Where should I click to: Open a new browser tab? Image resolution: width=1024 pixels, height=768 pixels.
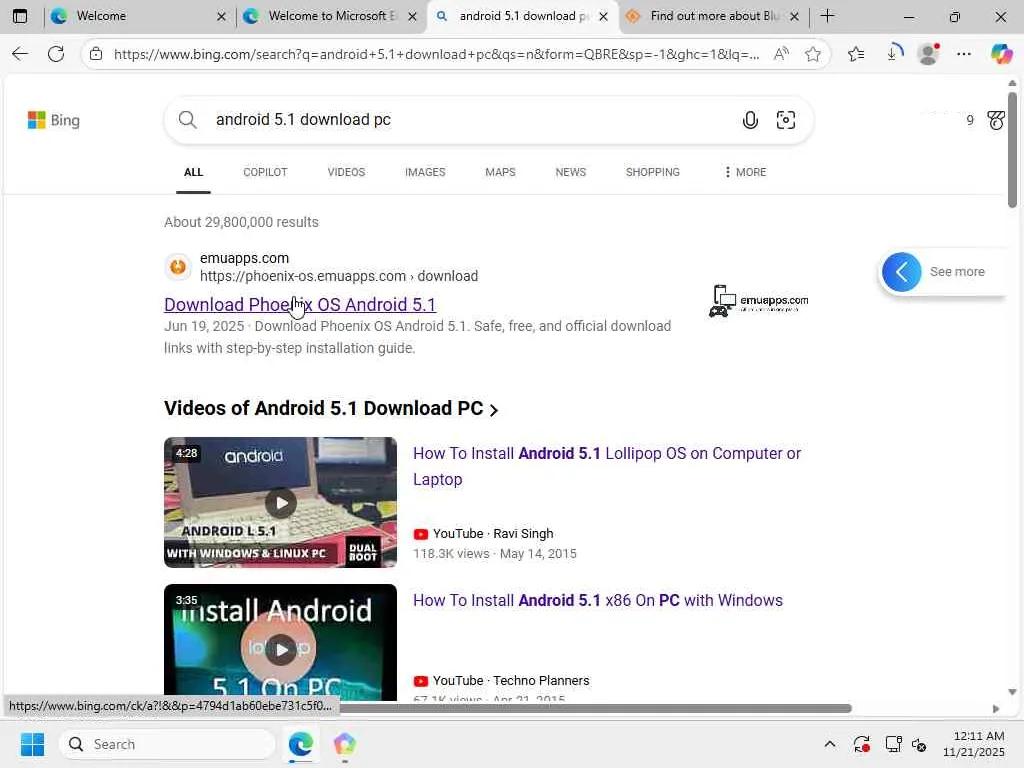(827, 16)
